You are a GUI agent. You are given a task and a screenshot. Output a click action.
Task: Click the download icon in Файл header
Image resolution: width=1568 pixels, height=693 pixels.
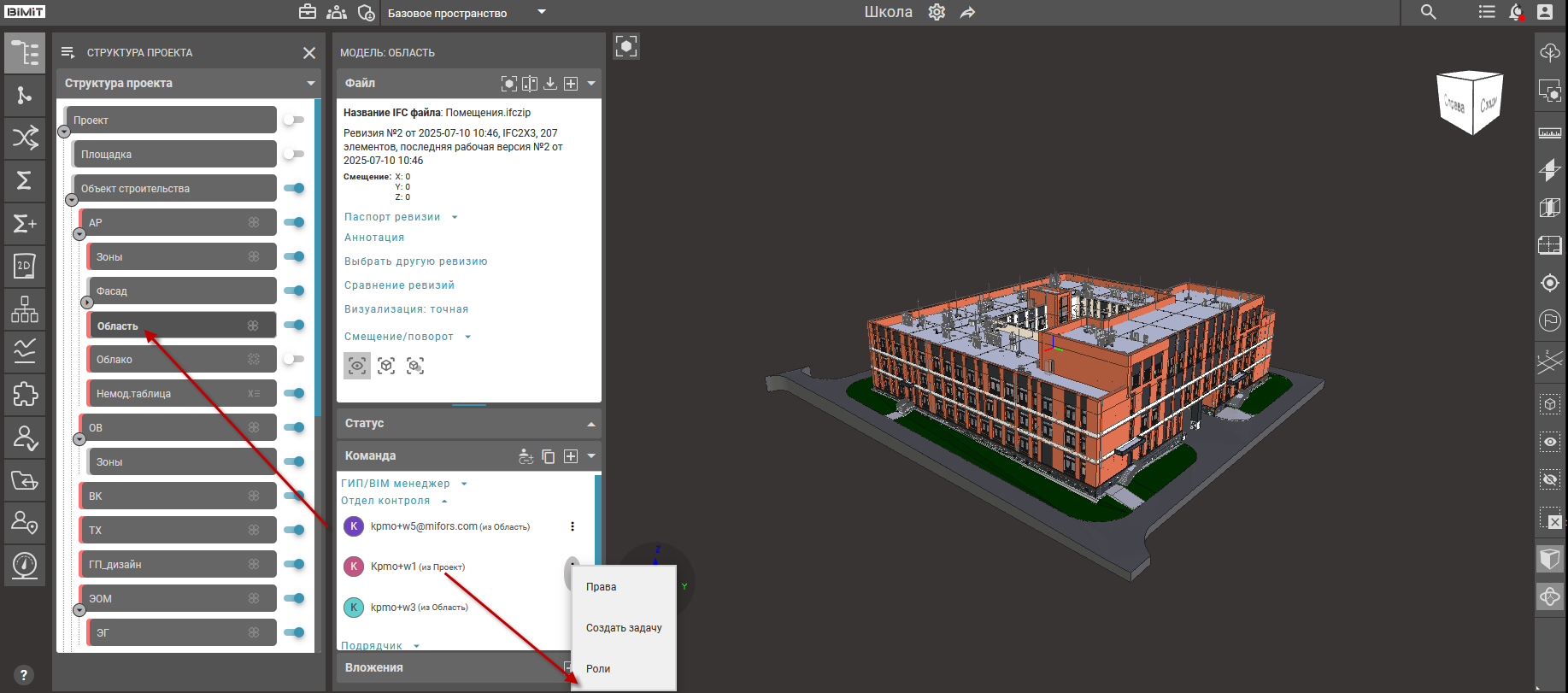pyautogui.click(x=550, y=83)
